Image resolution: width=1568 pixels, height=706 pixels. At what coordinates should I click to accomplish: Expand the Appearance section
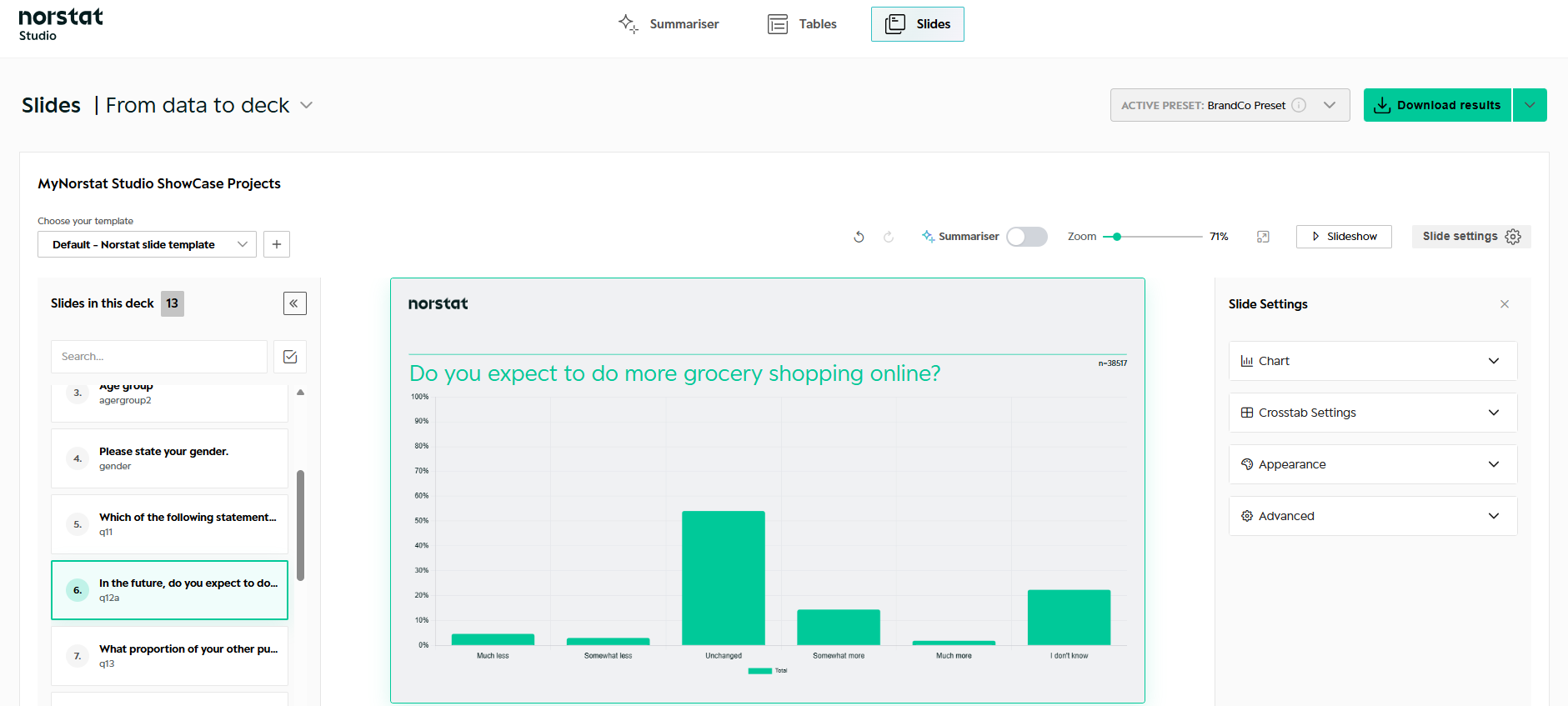point(1373,464)
